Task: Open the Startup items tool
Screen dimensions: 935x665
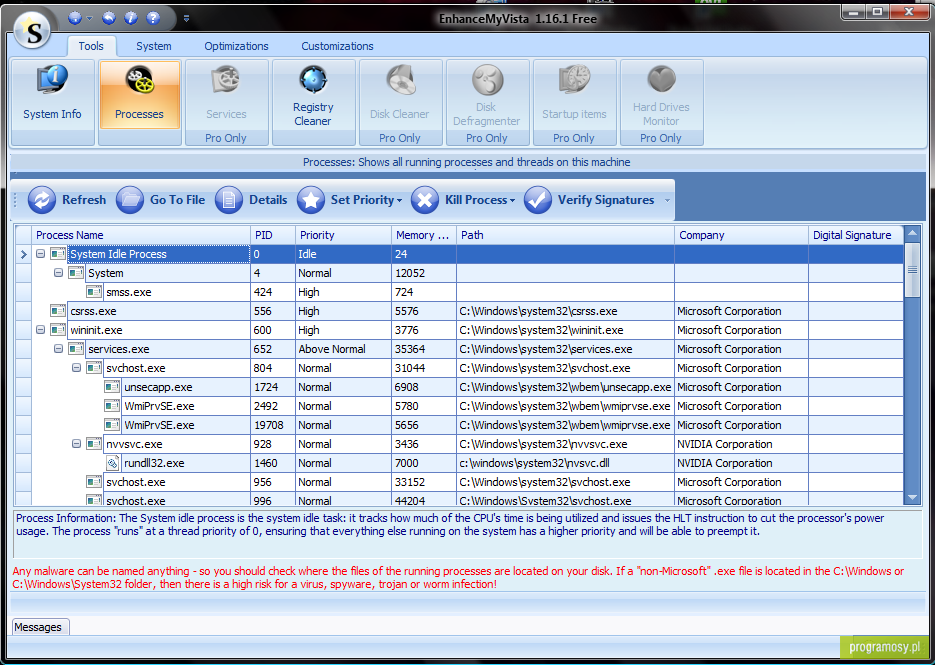Action: (575, 103)
